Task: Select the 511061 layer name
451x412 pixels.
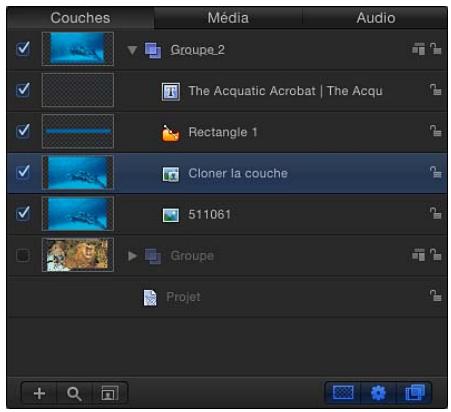Action: tap(209, 215)
